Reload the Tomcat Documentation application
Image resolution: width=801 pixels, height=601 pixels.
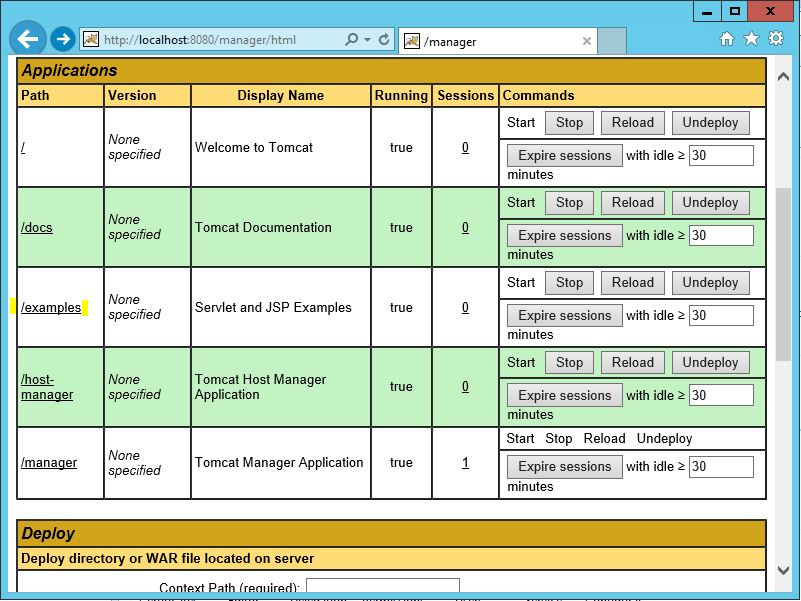(x=632, y=203)
